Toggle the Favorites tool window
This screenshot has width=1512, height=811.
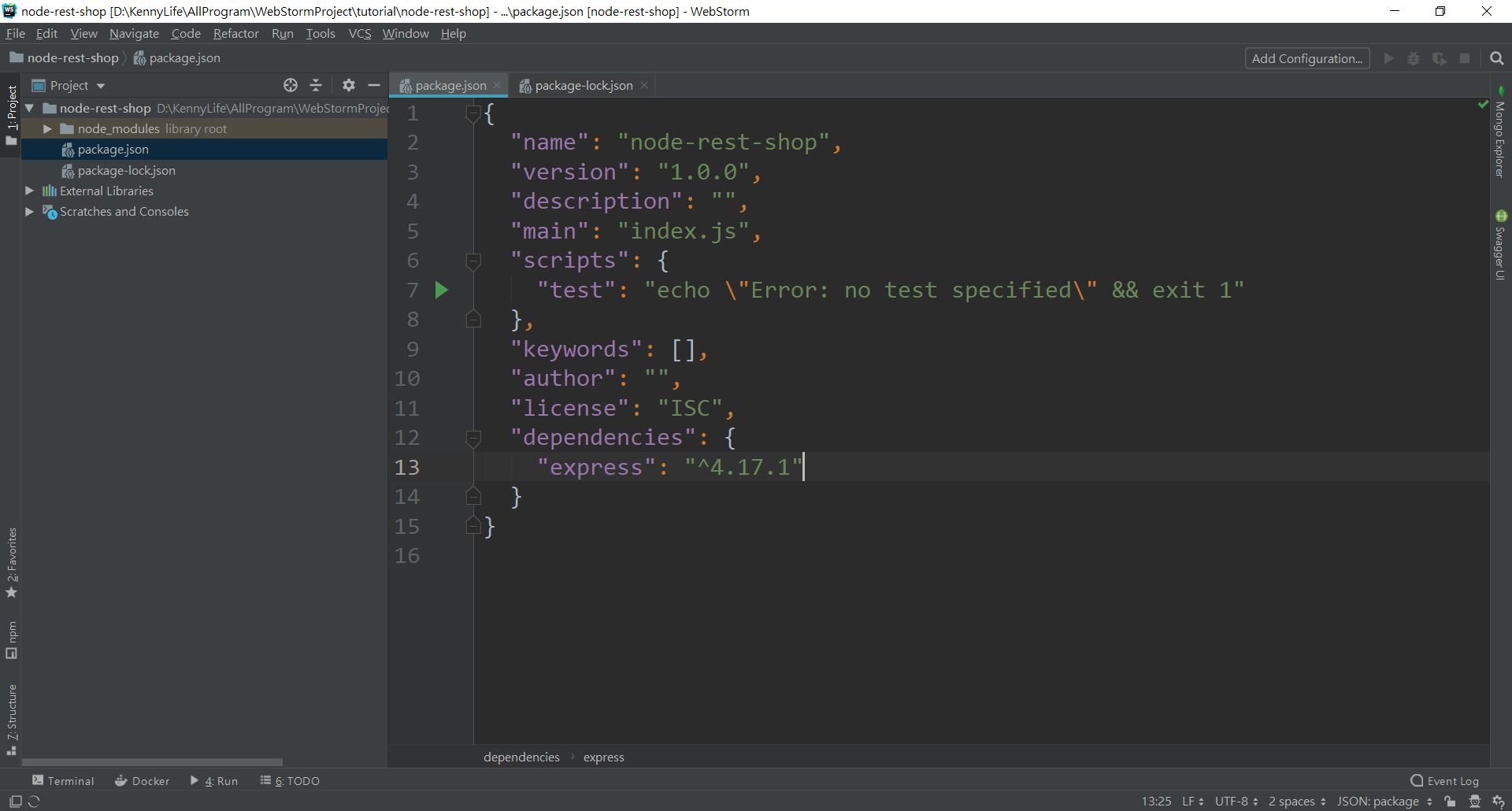(x=12, y=561)
